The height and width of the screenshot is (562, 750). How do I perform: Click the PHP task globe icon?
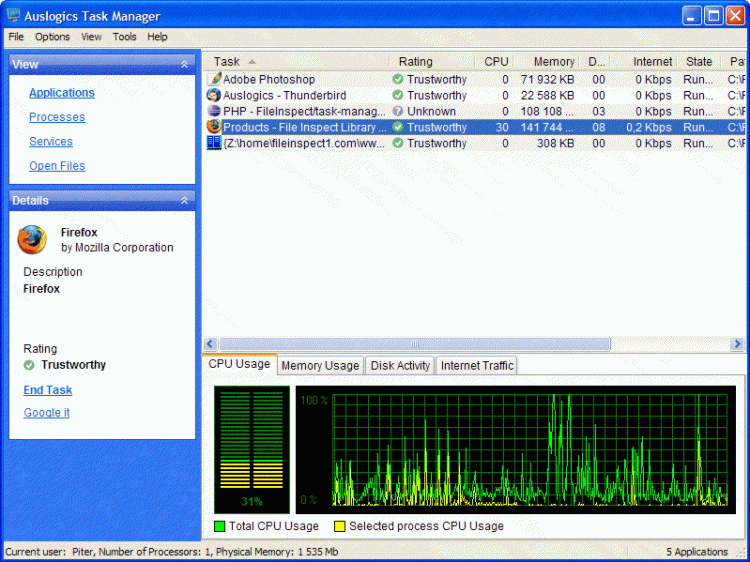point(214,111)
